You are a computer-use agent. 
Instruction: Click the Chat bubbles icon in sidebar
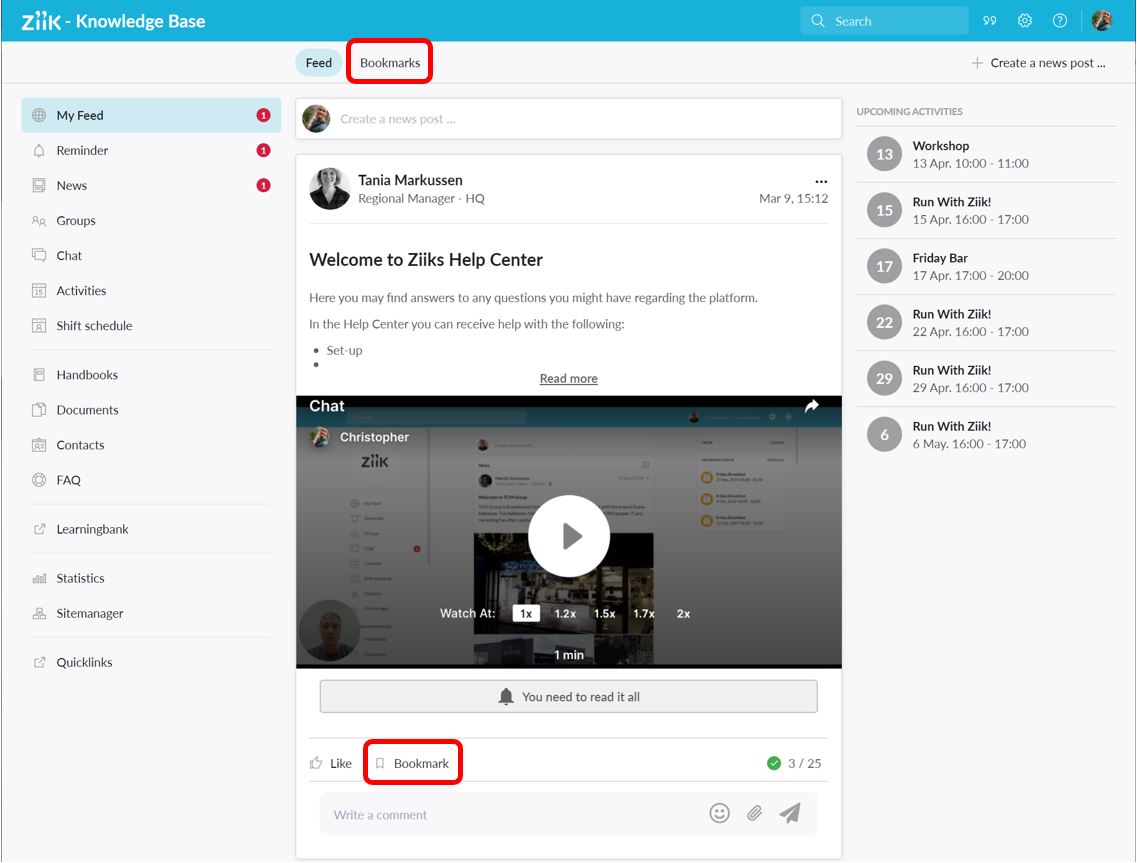pos(39,255)
